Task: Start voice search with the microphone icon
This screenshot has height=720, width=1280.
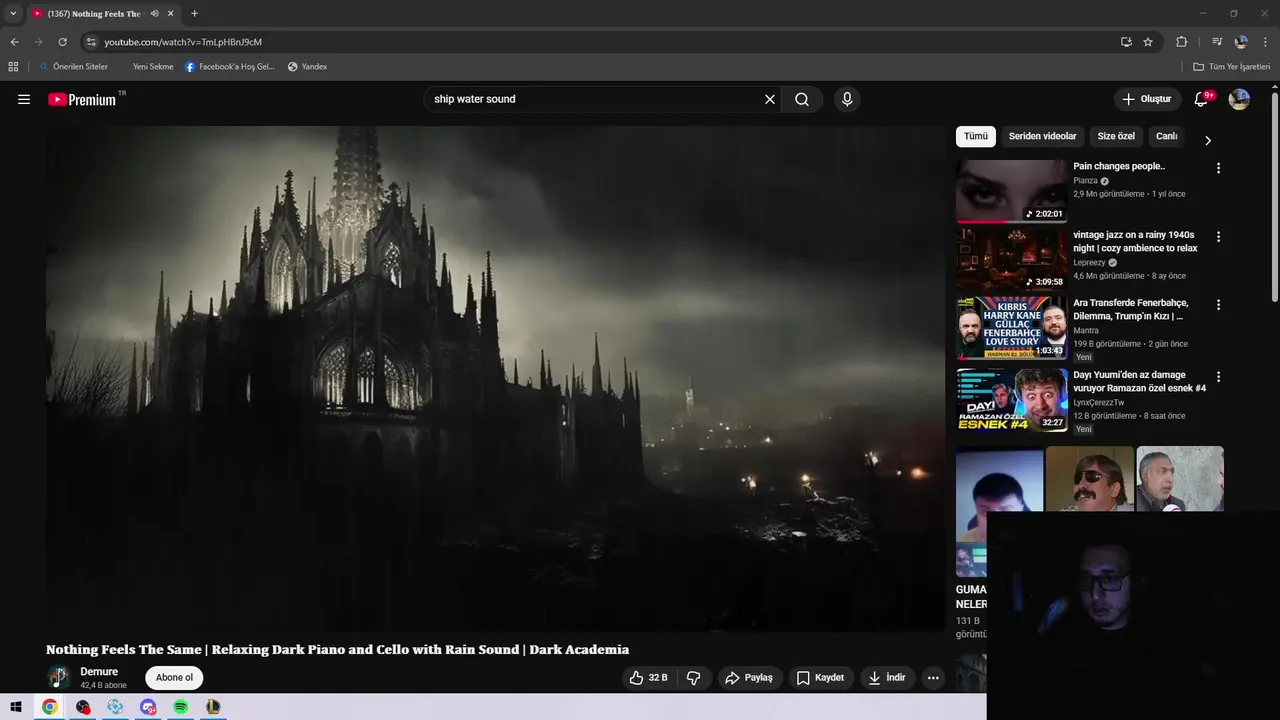Action: [847, 99]
